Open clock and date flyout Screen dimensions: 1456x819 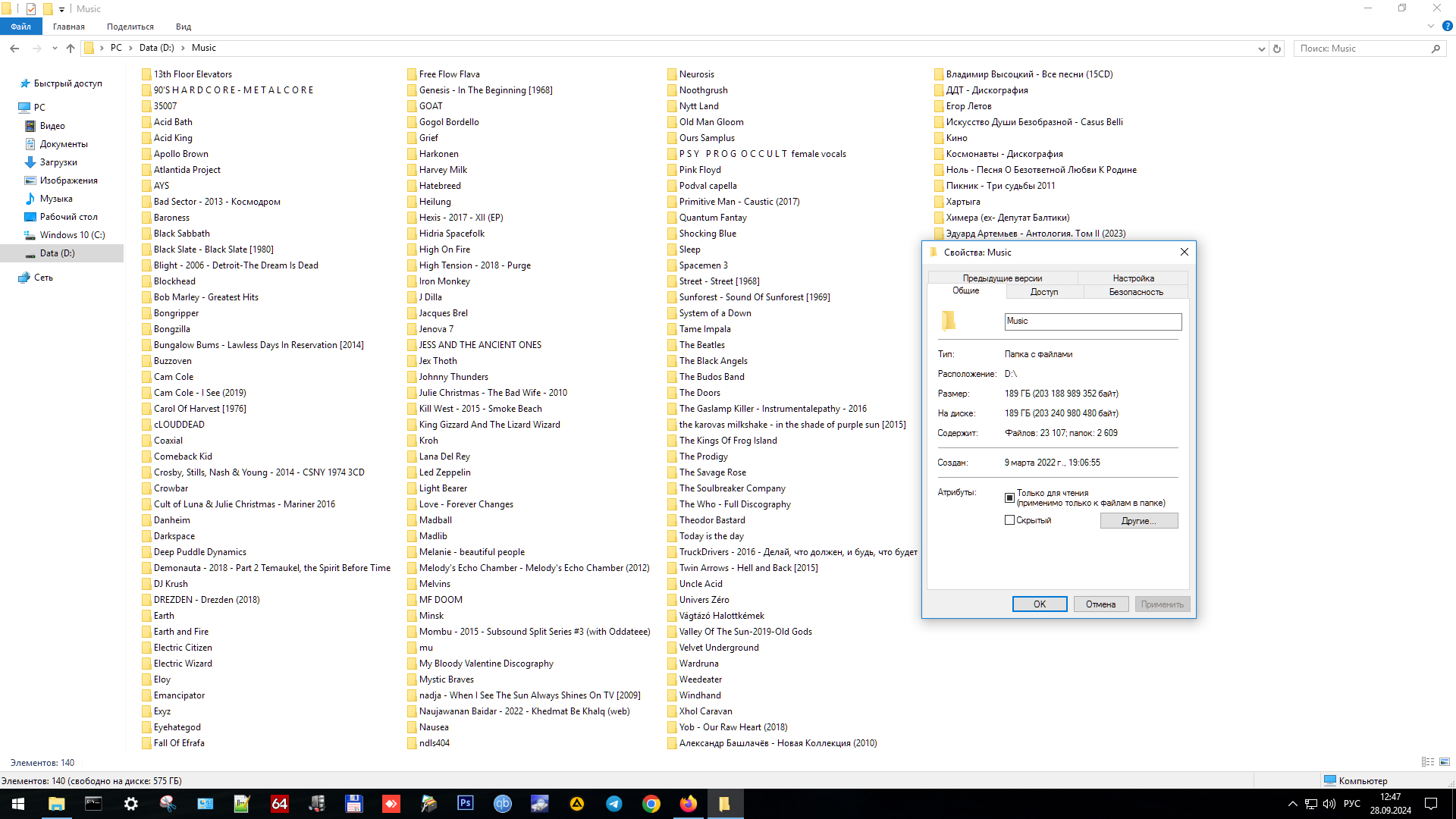click(x=1391, y=804)
